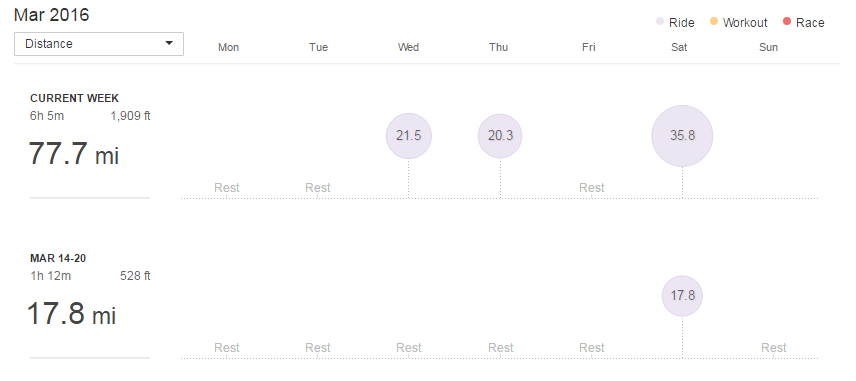Click Sunday Rest marker in Mar 14-20 week

click(x=774, y=348)
